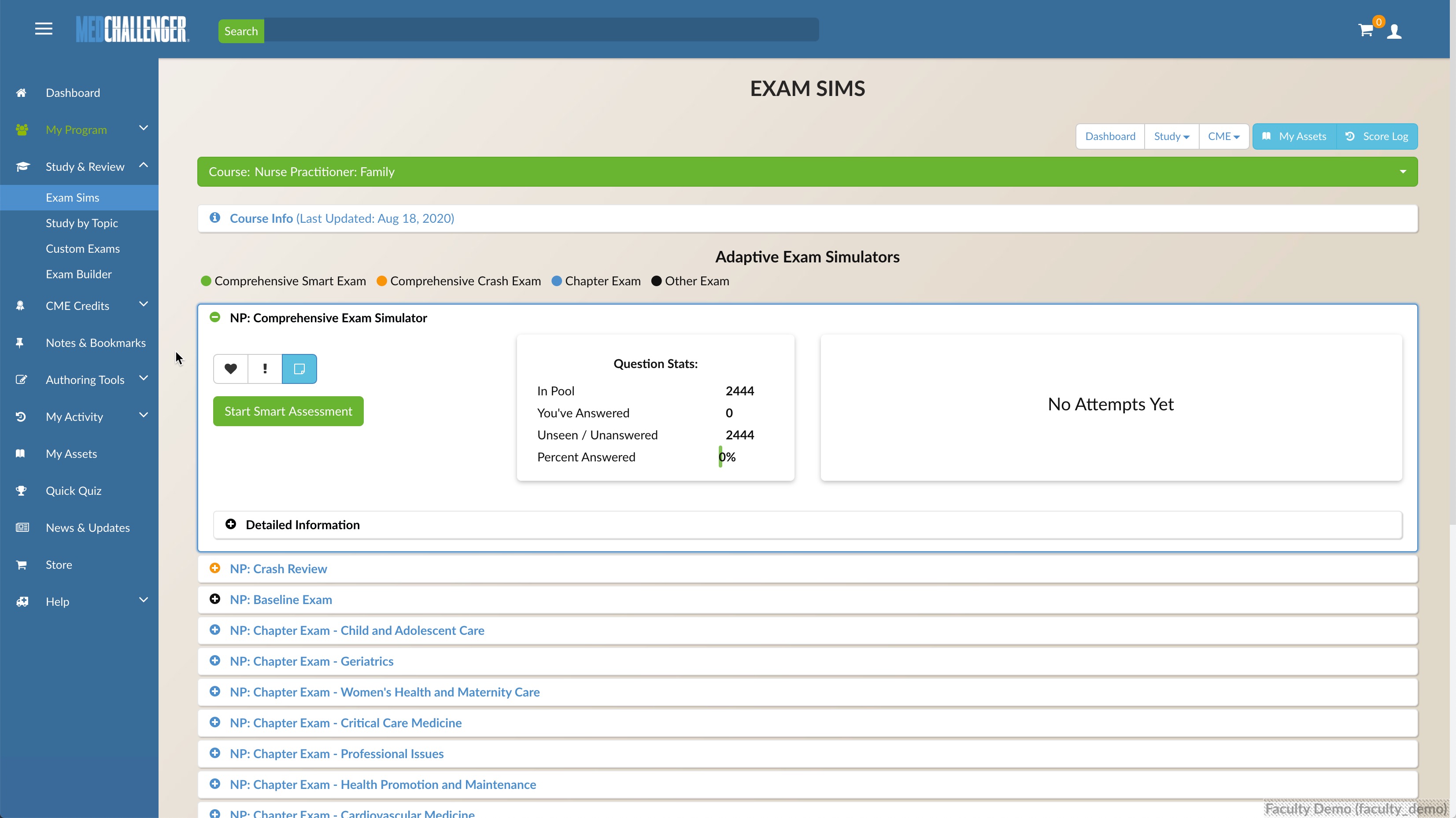Expand the Detailed Information section

coord(231,525)
